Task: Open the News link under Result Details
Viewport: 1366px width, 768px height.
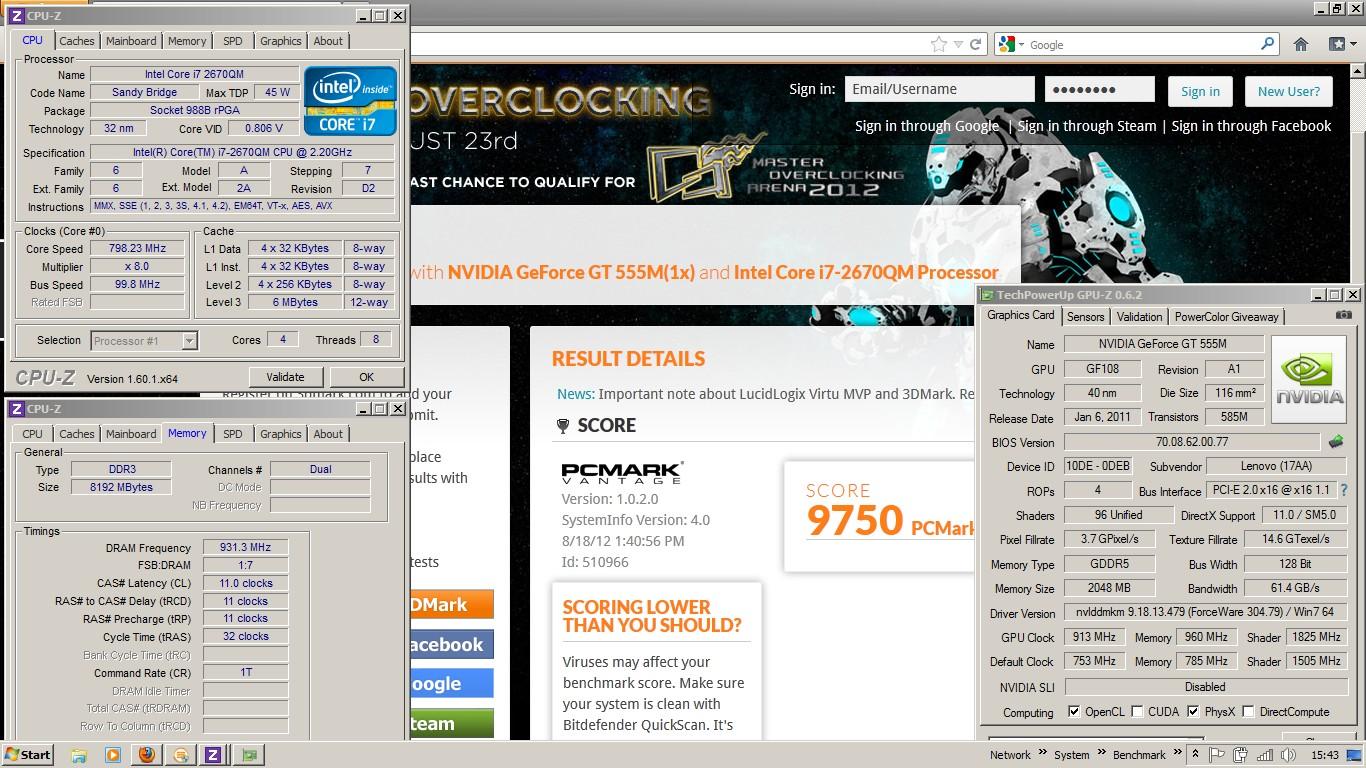Action: pyautogui.click(x=576, y=394)
